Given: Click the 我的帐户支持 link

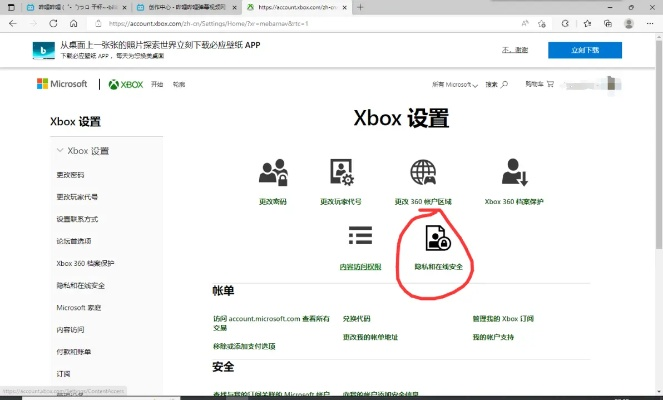Looking at the screenshot, I should click(493, 337).
